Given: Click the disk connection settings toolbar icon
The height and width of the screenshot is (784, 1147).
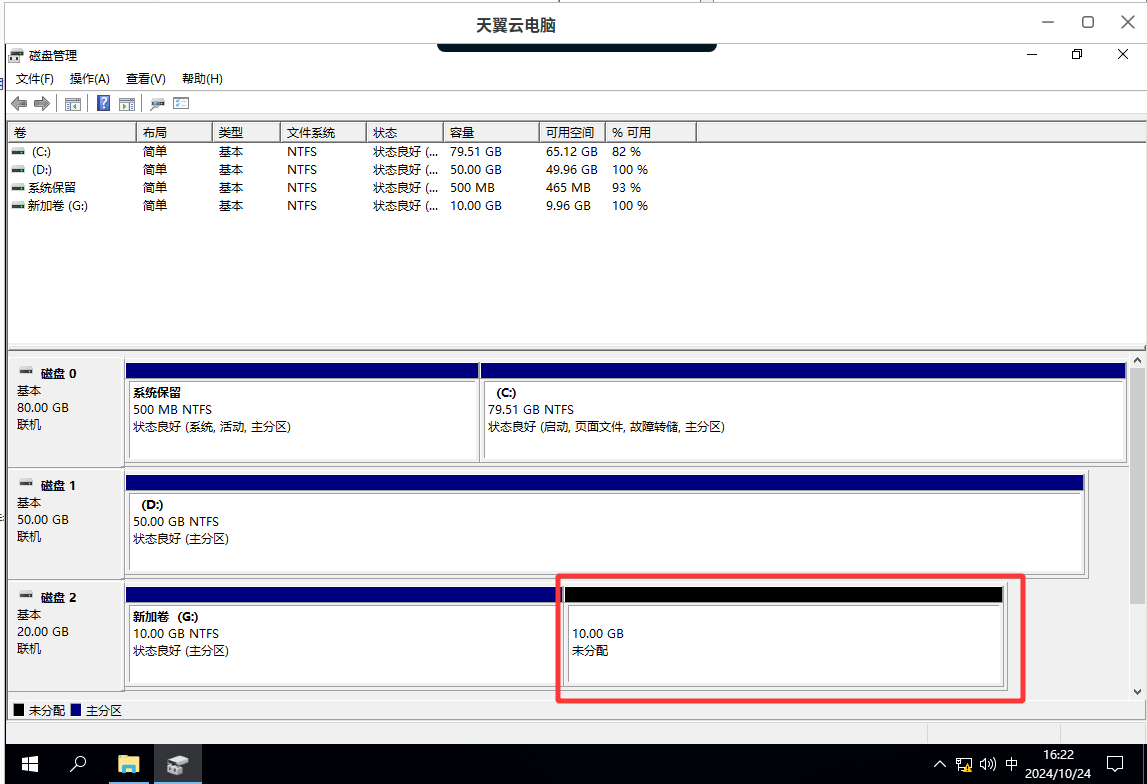Looking at the screenshot, I should tap(157, 104).
